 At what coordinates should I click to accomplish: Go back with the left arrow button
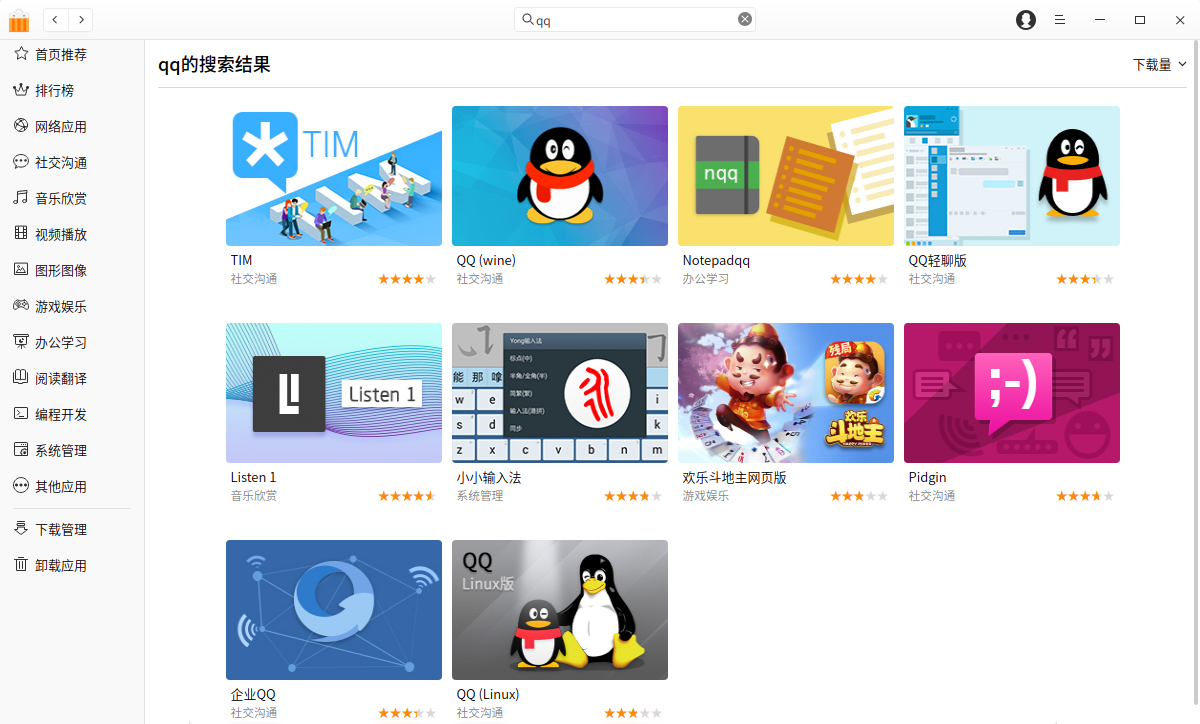point(55,19)
